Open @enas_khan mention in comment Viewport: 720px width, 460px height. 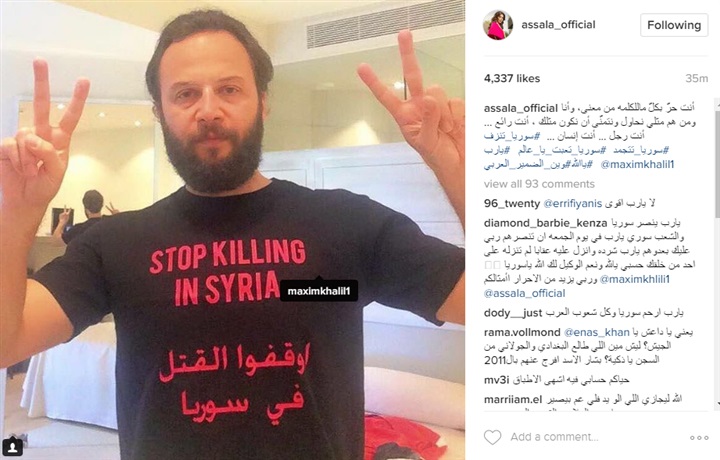(x=596, y=332)
